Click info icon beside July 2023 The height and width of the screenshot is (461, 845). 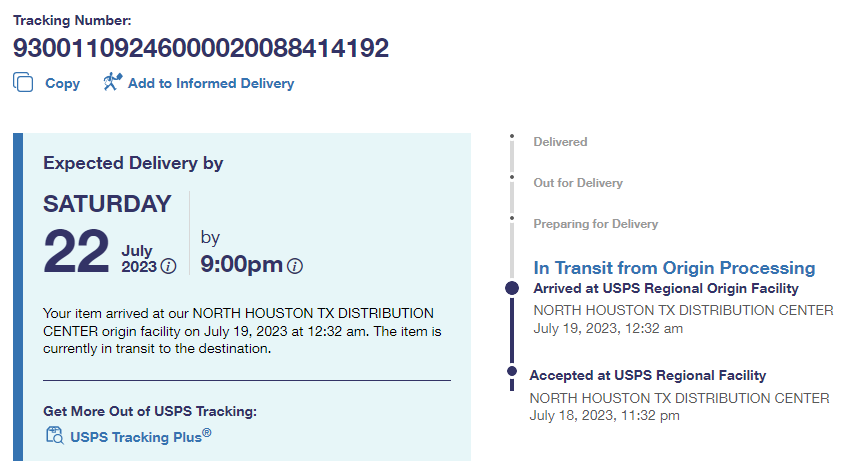click(169, 266)
